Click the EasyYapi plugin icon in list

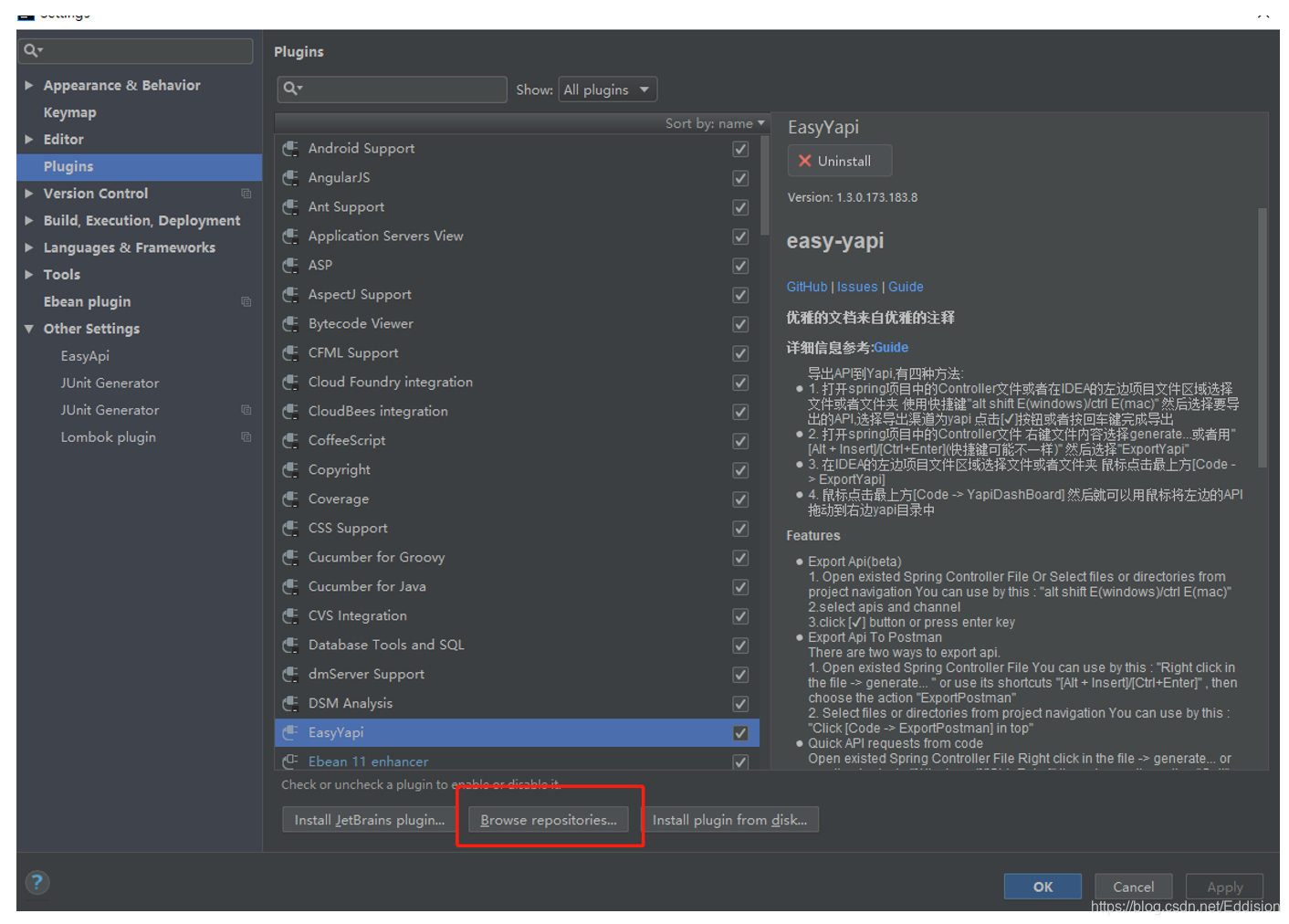(x=290, y=732)
